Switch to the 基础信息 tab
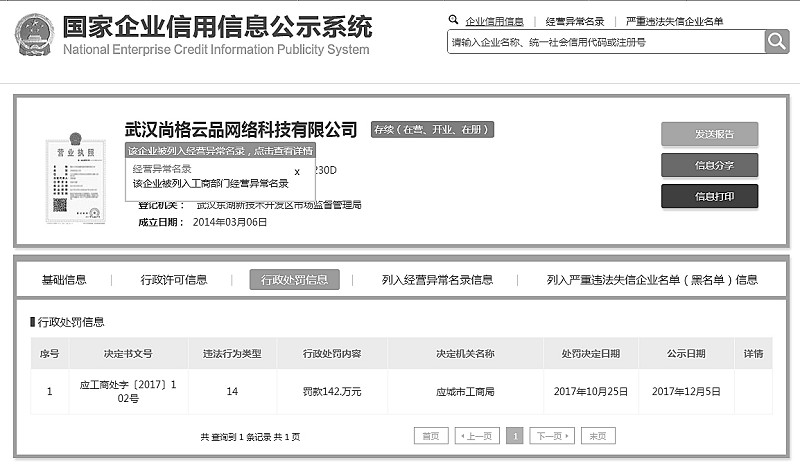The height and width of the screenshot is (465, 800). click(x=64, y=280)
